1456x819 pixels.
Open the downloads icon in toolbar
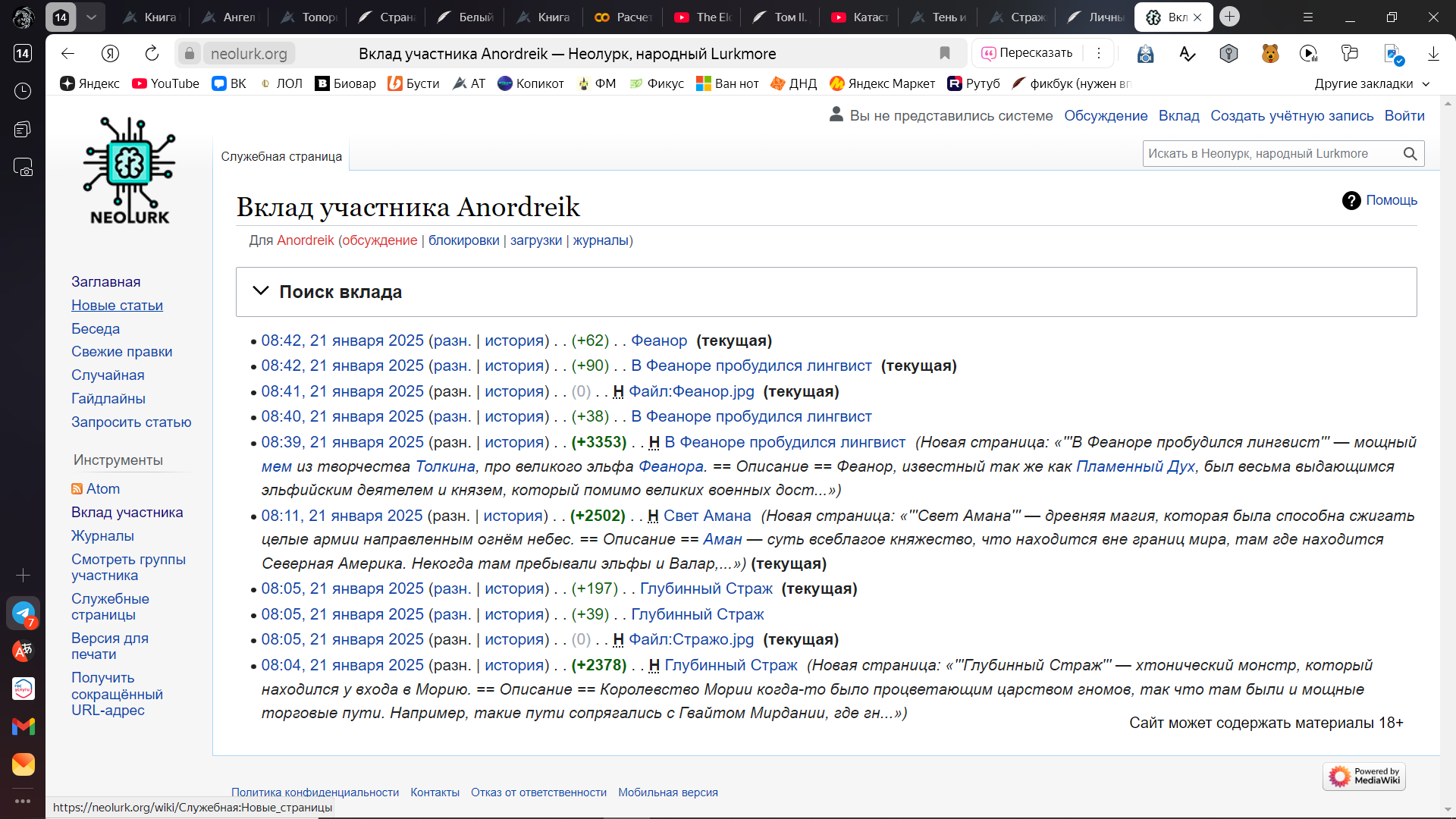(1433, 53)
